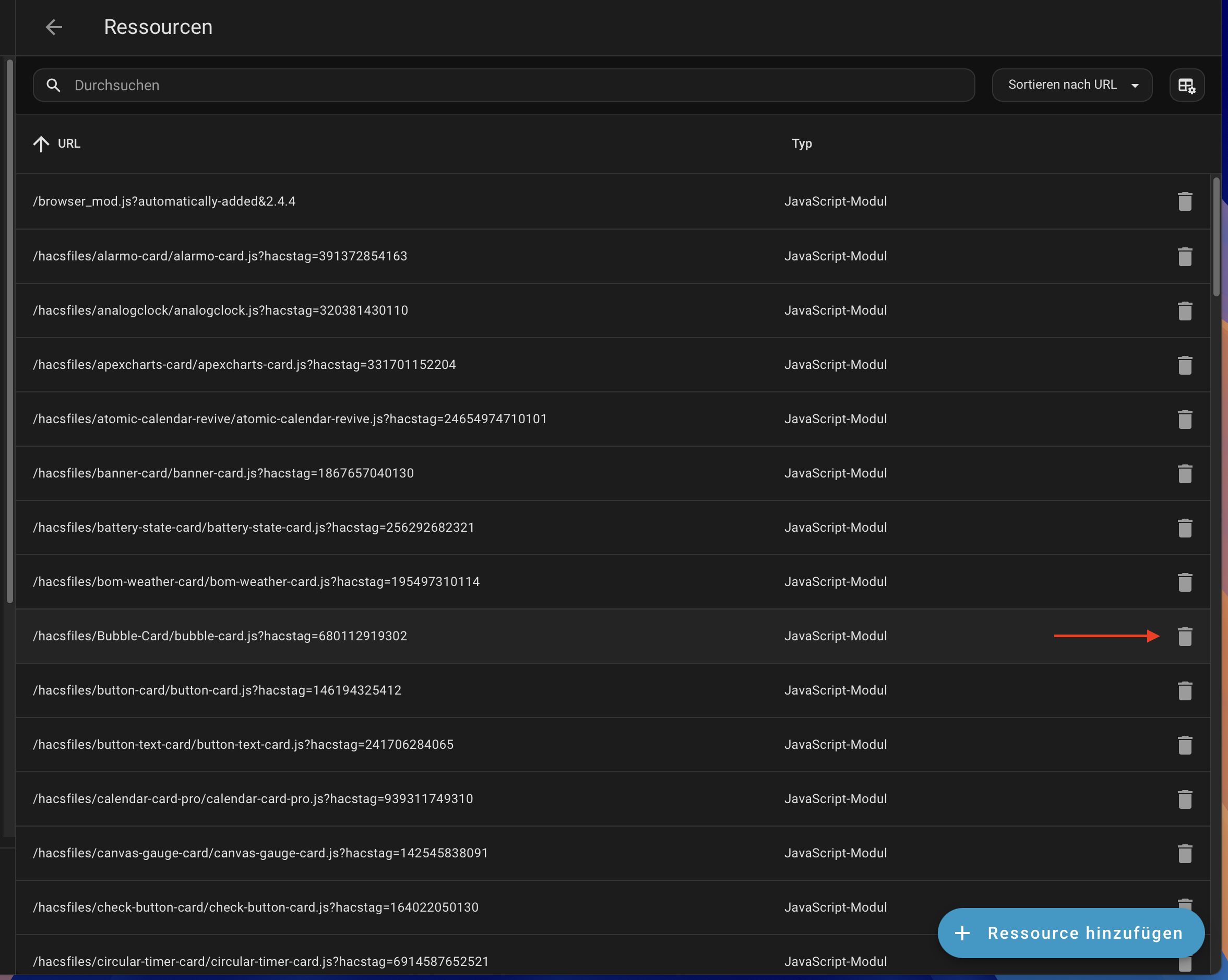1228x980 pixels.
Task: Open the atomic-calendar-revive resource row
Action: click(290, 419)
